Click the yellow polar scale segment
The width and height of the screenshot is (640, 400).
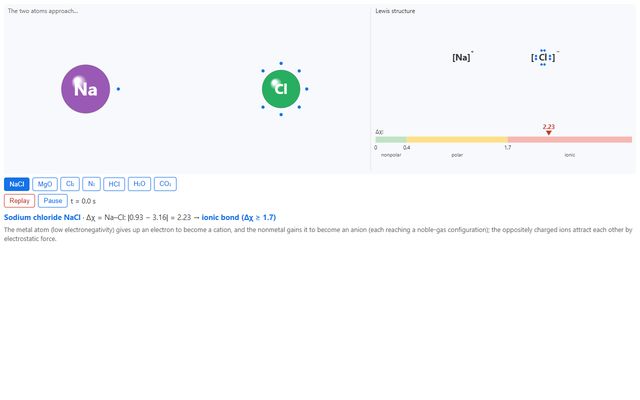pos(457,140)
